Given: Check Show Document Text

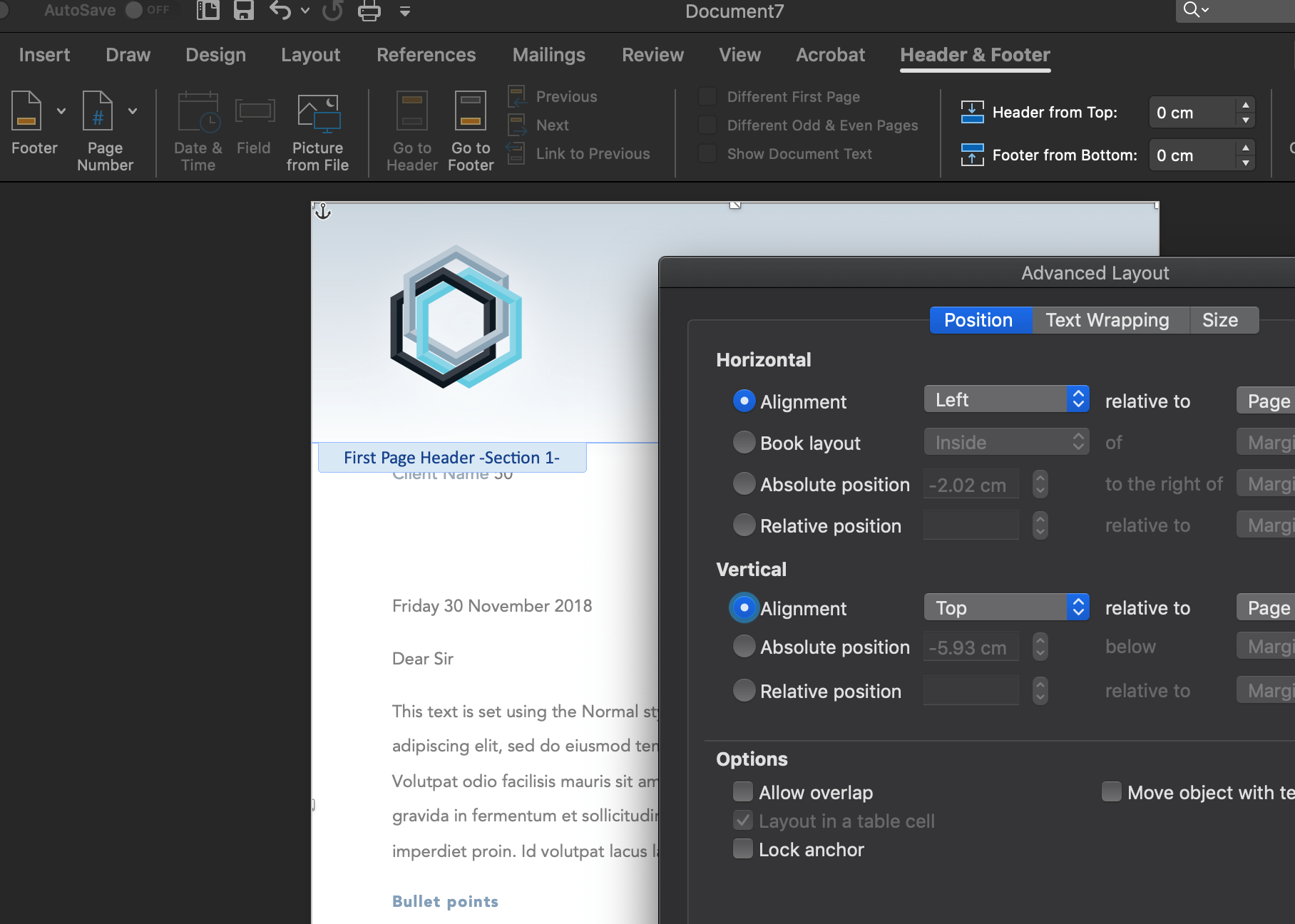Looking at the screenshot, I should coord(707,153).
